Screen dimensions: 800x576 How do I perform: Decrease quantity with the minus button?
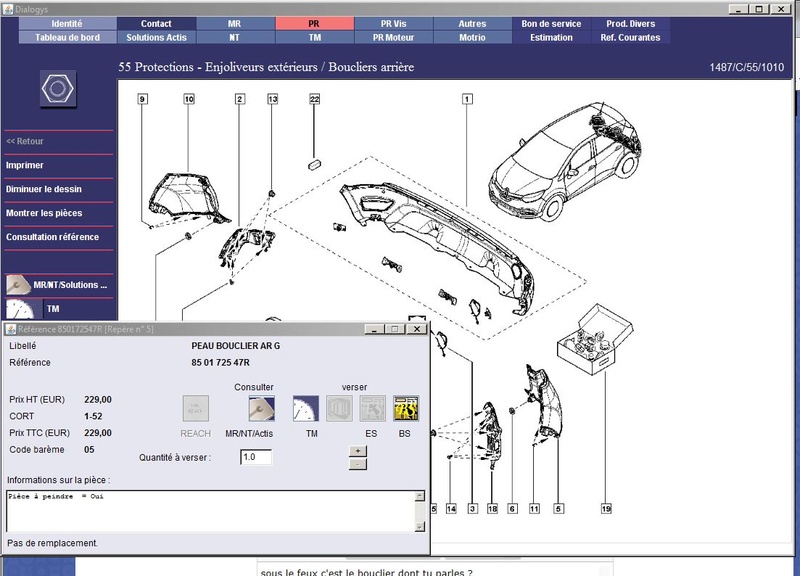pyautogui.click(x=358, y=464)
